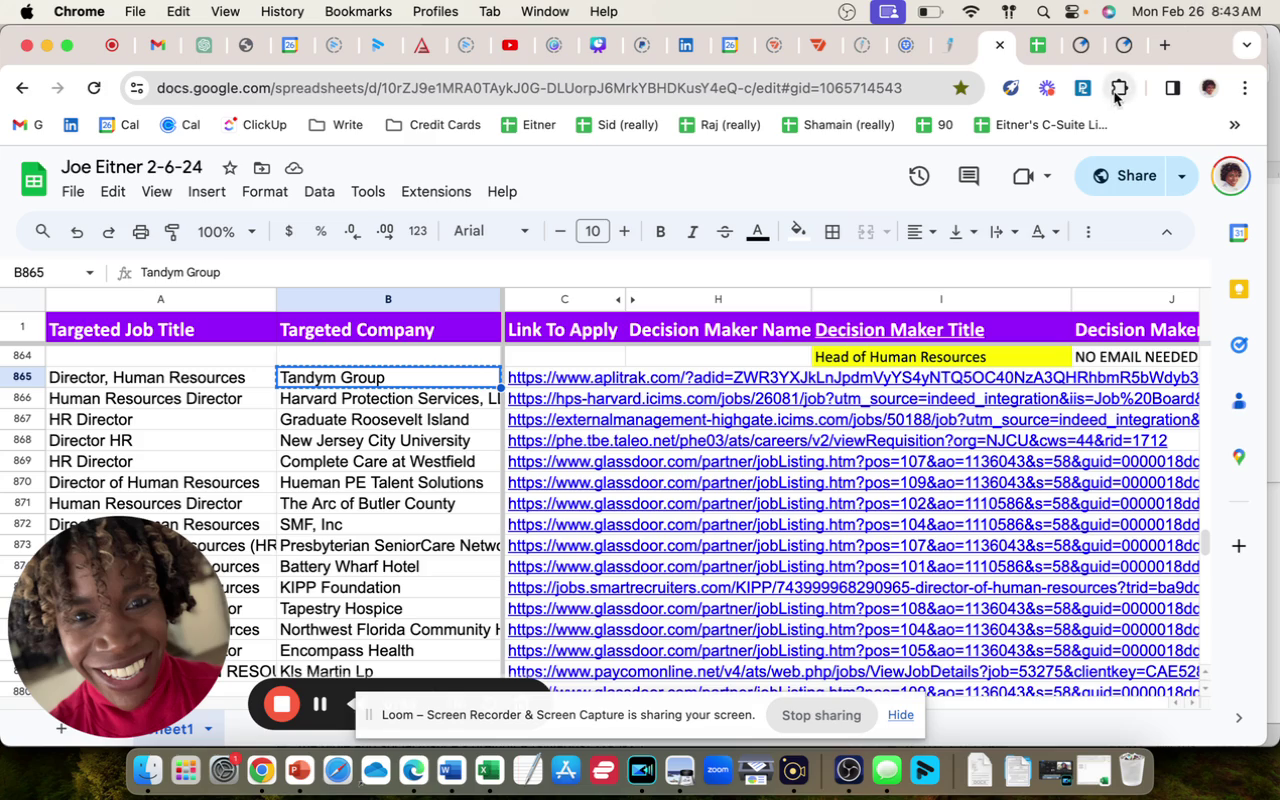Open the borders tool
The image size is (1280, 800).
click(x=832, y=232)
